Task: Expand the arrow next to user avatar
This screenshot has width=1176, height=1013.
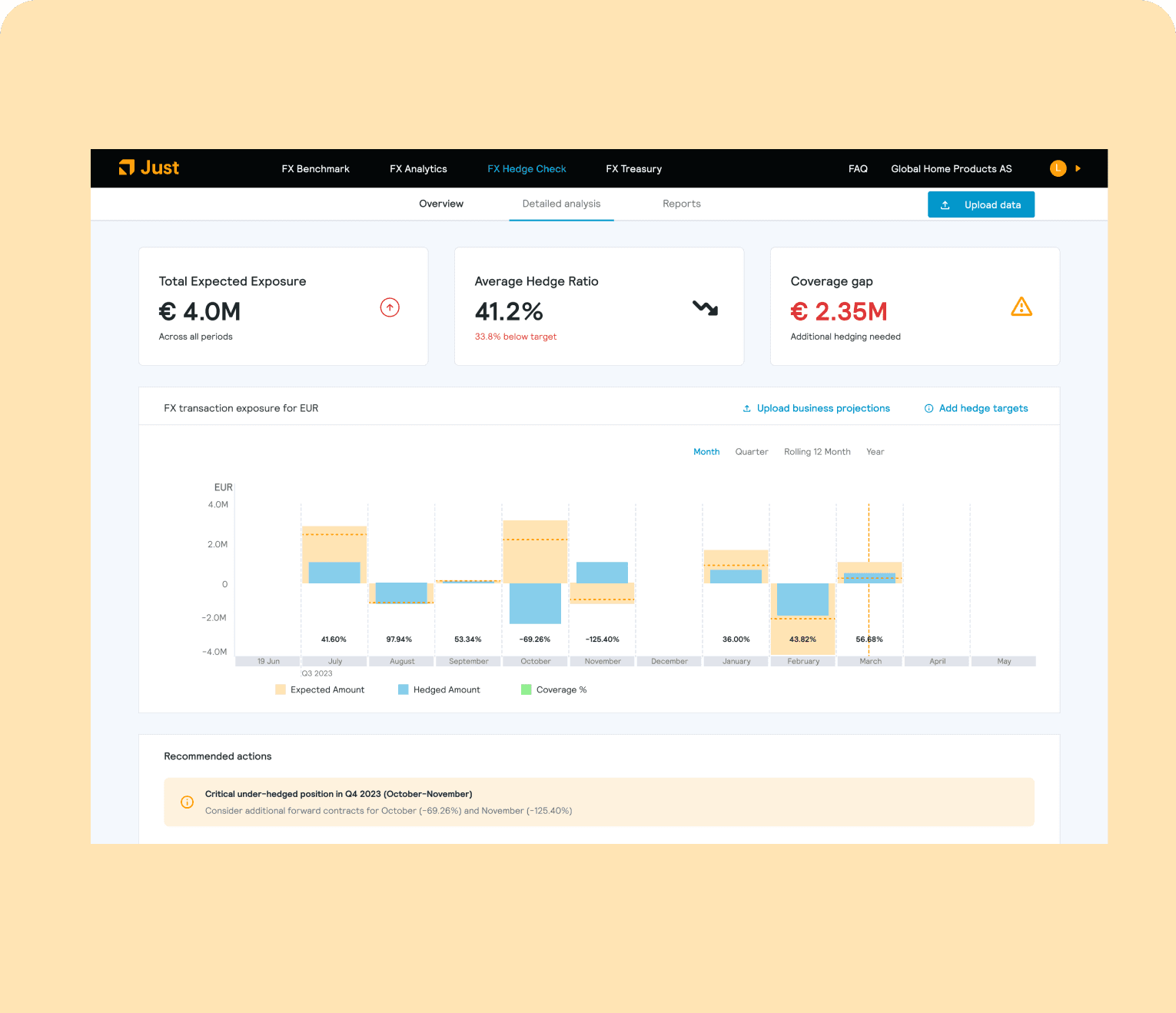Action: 1078,168
